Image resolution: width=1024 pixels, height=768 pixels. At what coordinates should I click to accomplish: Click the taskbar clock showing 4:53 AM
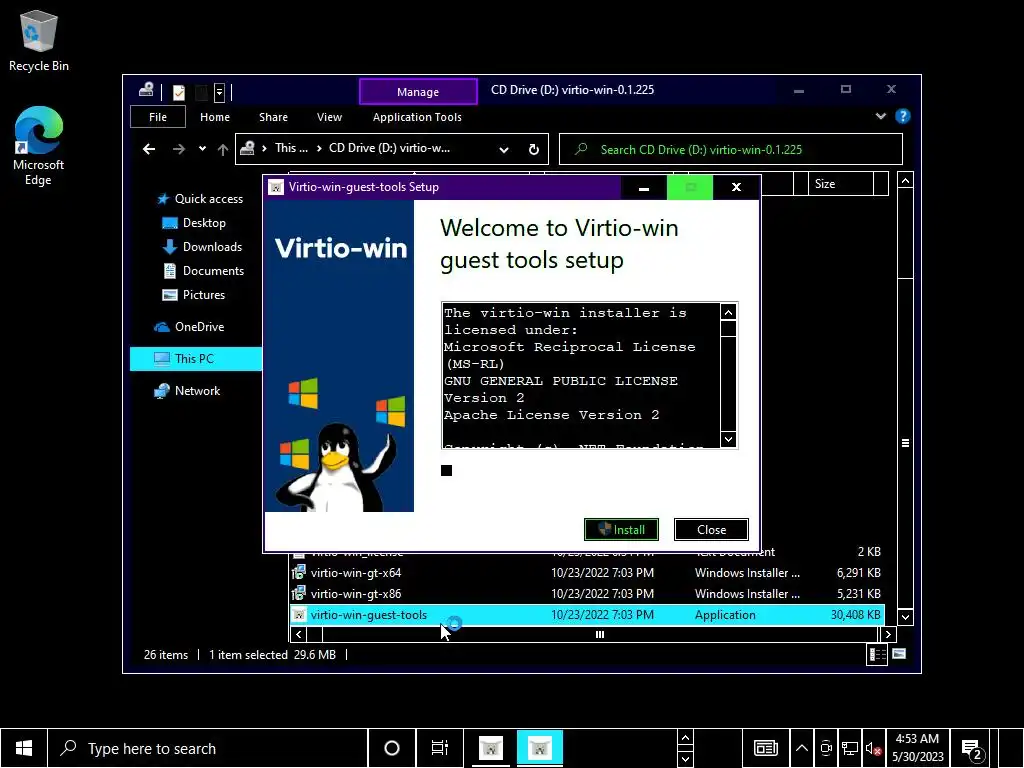[x=918, y=748]
